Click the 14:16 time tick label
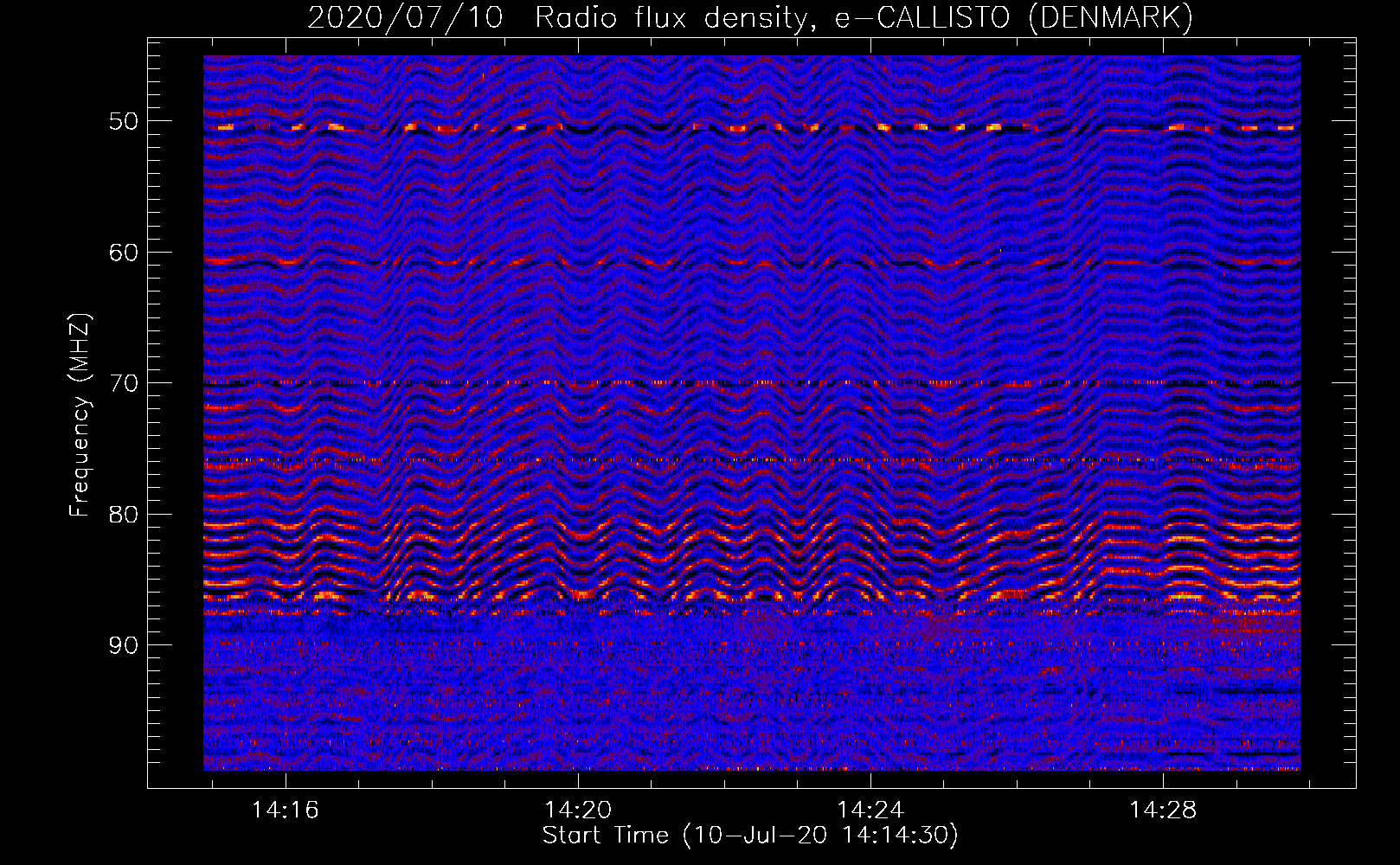The height and width of the screenshot is (865, 1400). (x=286, y=810)
